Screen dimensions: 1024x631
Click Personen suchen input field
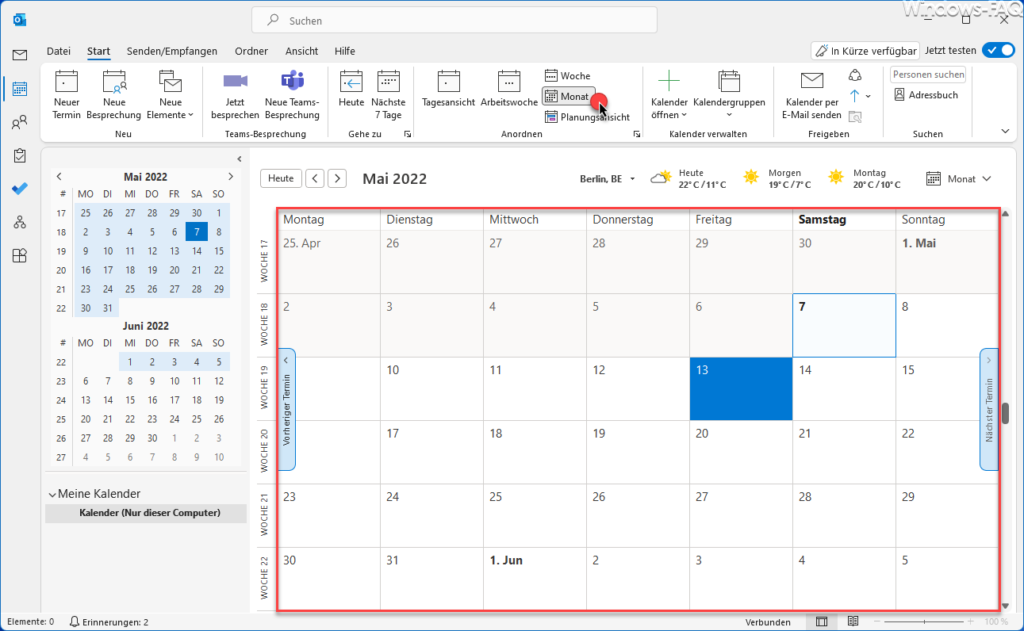pyautogui.click(x=928, y=74)
